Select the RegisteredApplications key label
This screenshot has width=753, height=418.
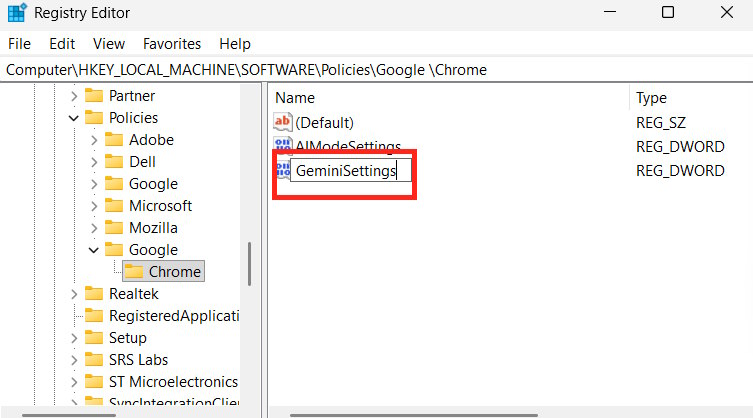(174, 316)
